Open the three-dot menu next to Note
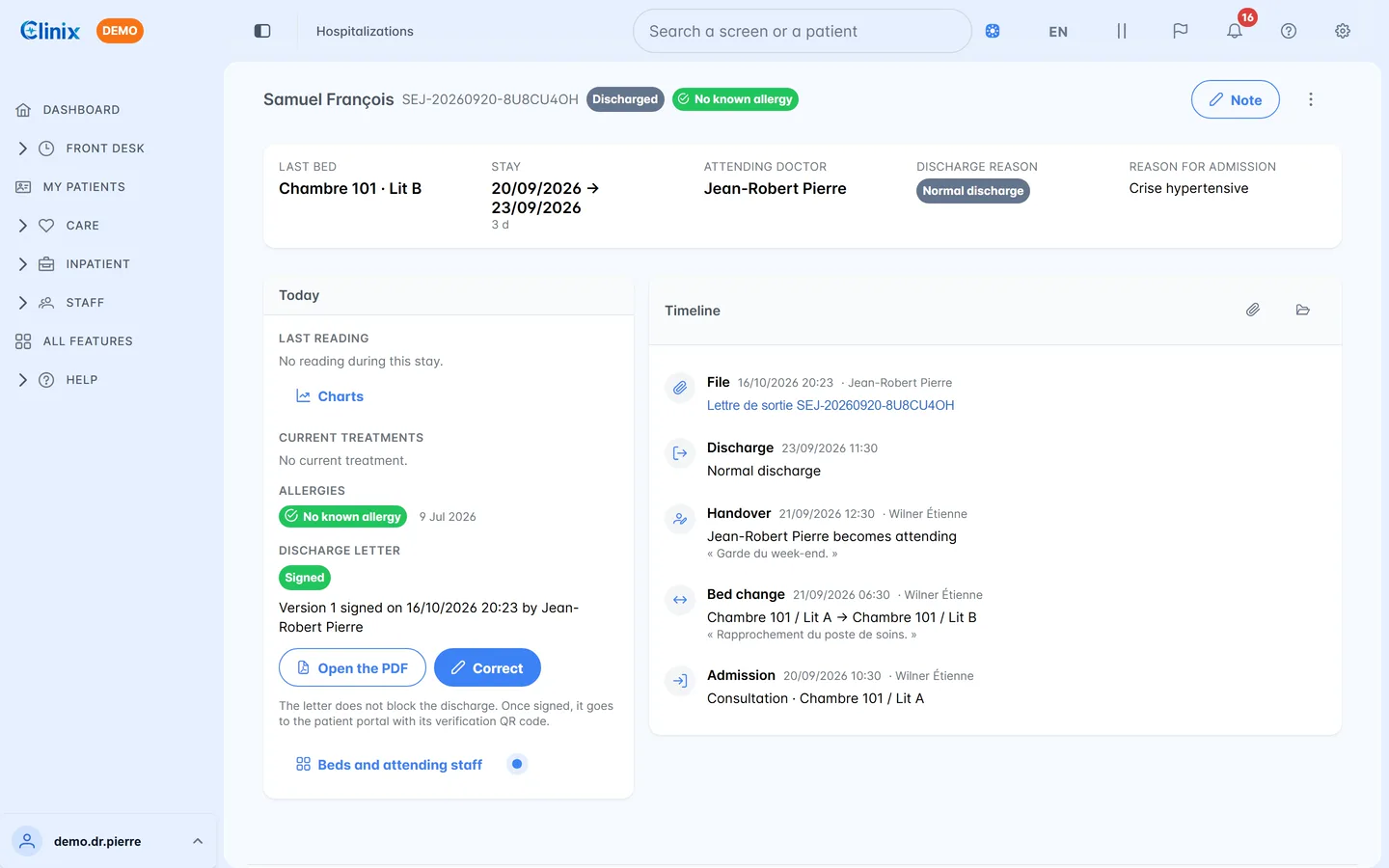1389x868 pixels. point(1311,99)
